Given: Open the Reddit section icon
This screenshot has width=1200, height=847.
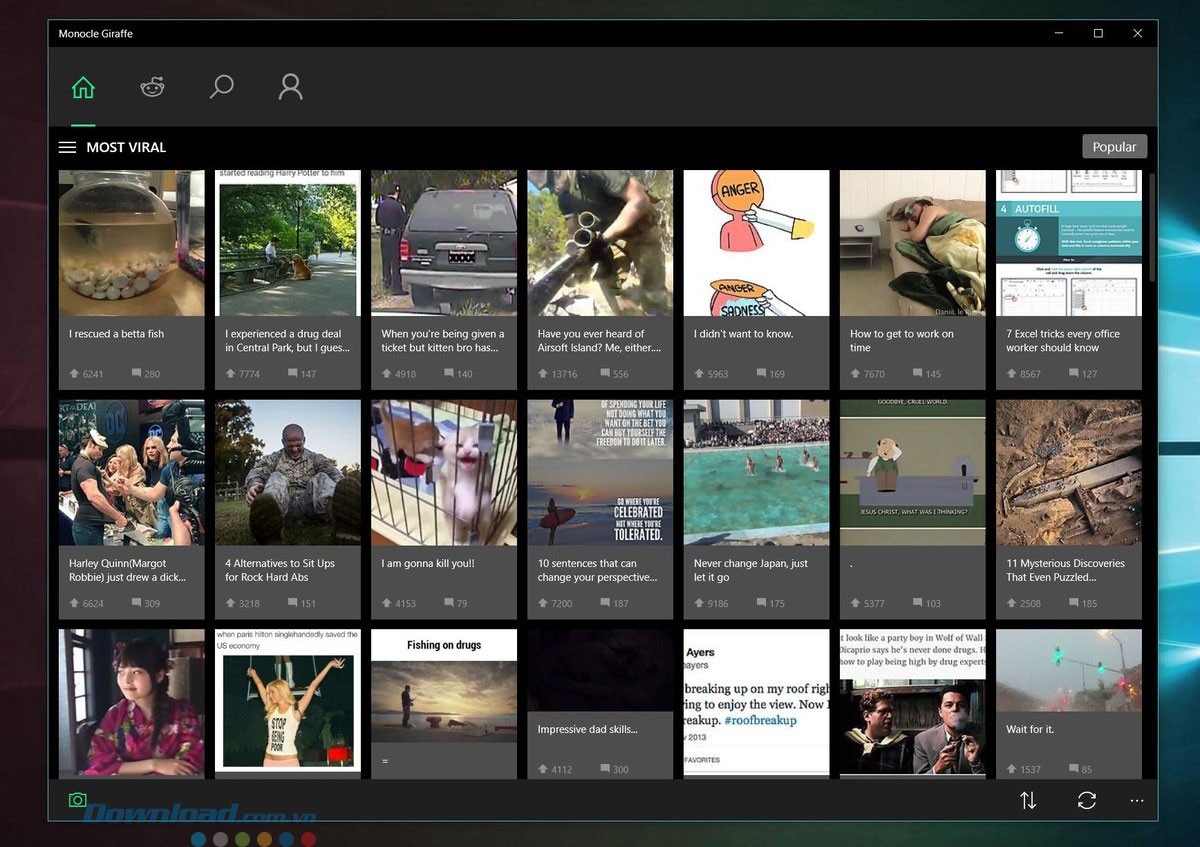Looking at the screenshot, I should 152,88.
